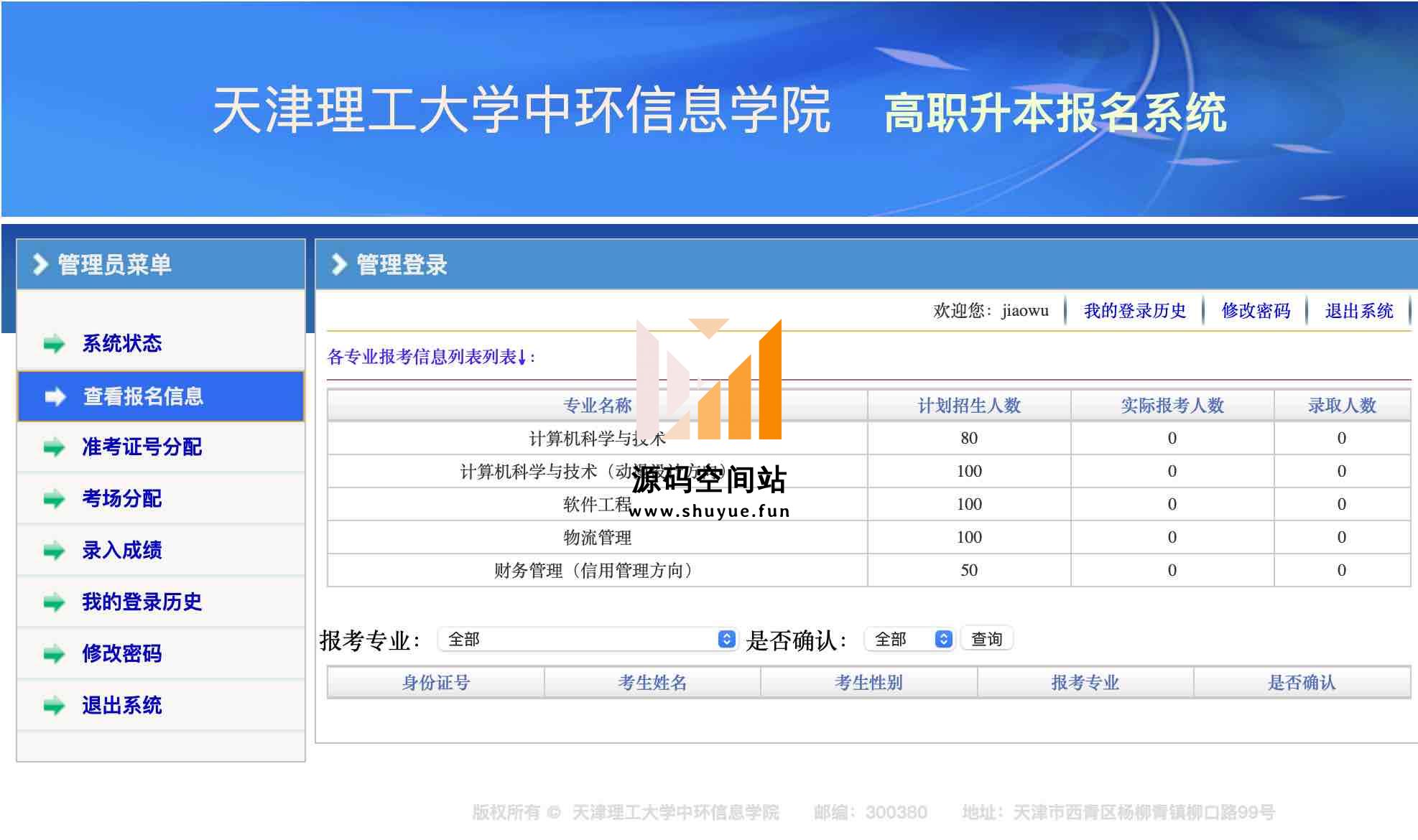
Task: Open the 是否确认 dropdown
Action: pyautogui.click(x=909, y=639)
